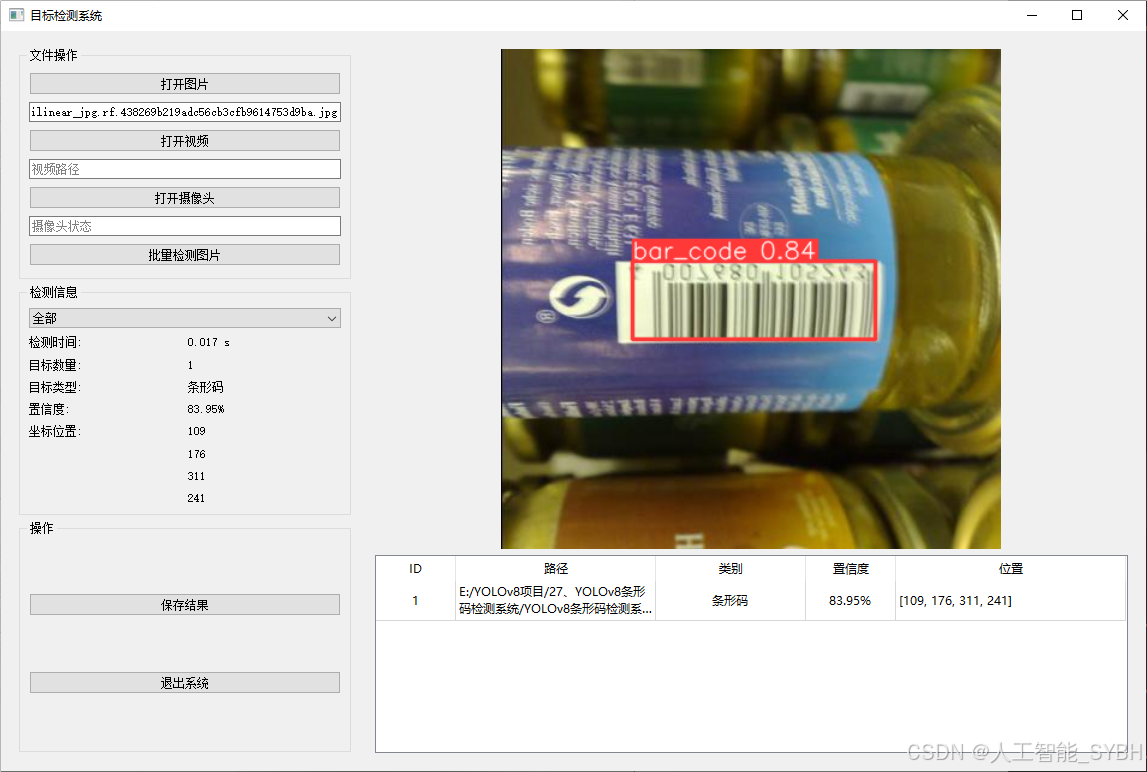Minimize the 目标检测系统 window
The width and height of the screenshot is (1147, 772).
click(1031, 15)
